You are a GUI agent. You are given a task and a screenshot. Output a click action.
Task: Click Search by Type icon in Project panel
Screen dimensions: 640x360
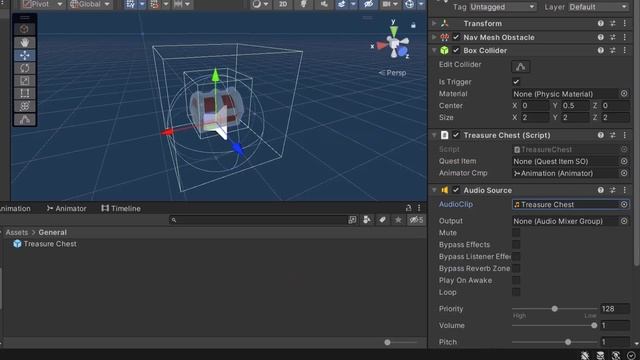(x=367, y=220)
